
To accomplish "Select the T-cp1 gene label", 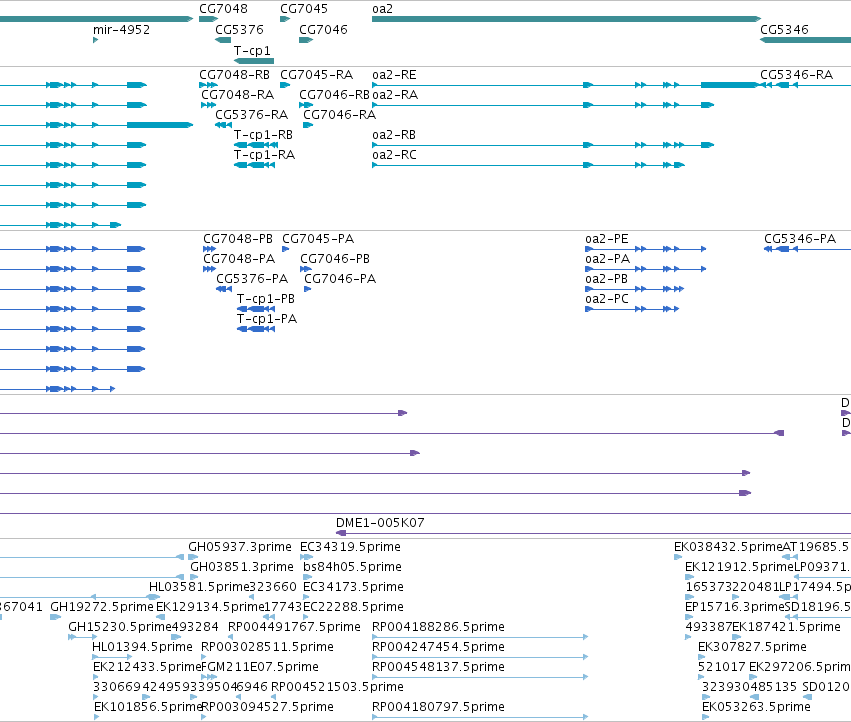I will 252,50.
